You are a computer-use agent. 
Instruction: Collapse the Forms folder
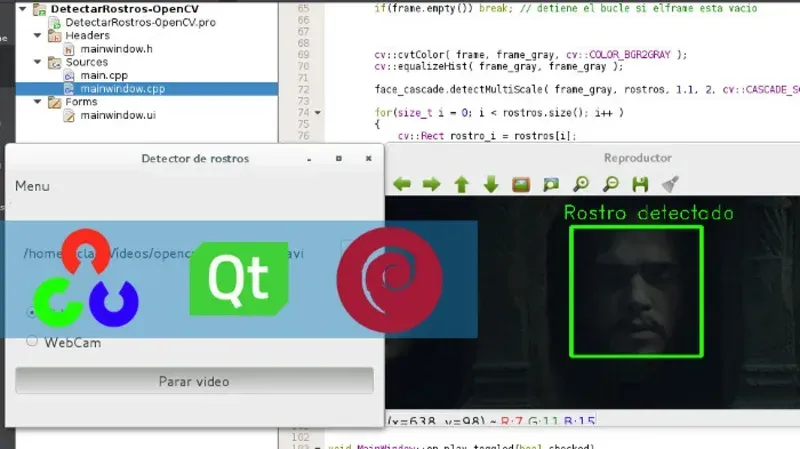[x=38, y=102]
